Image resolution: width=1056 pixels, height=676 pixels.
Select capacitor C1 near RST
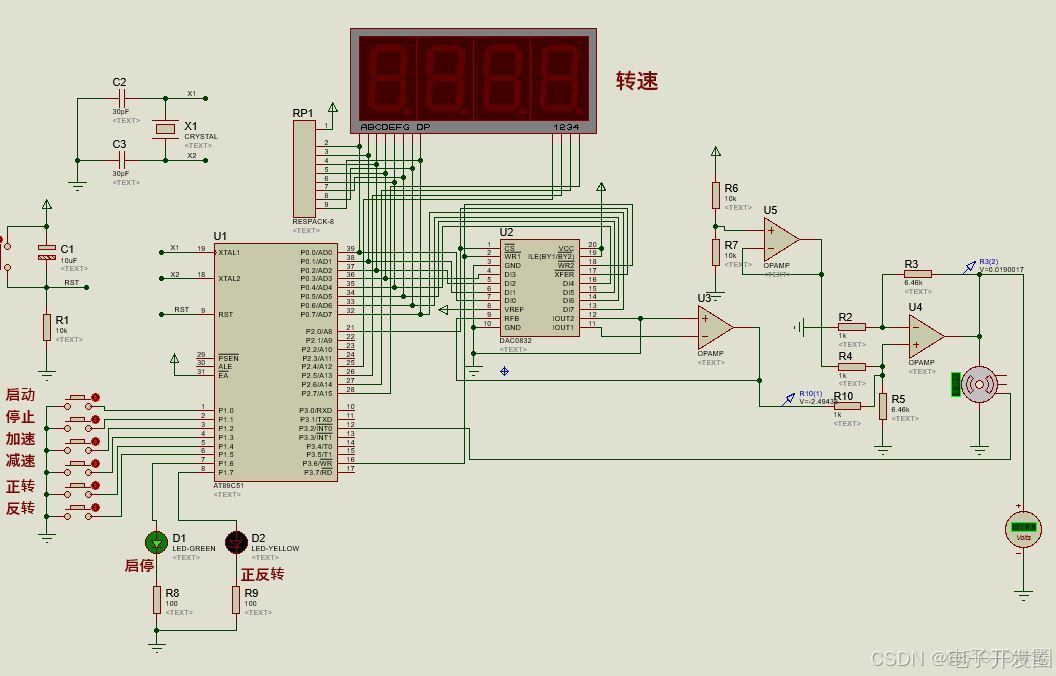pyautogui.click(x=45, y=253)
